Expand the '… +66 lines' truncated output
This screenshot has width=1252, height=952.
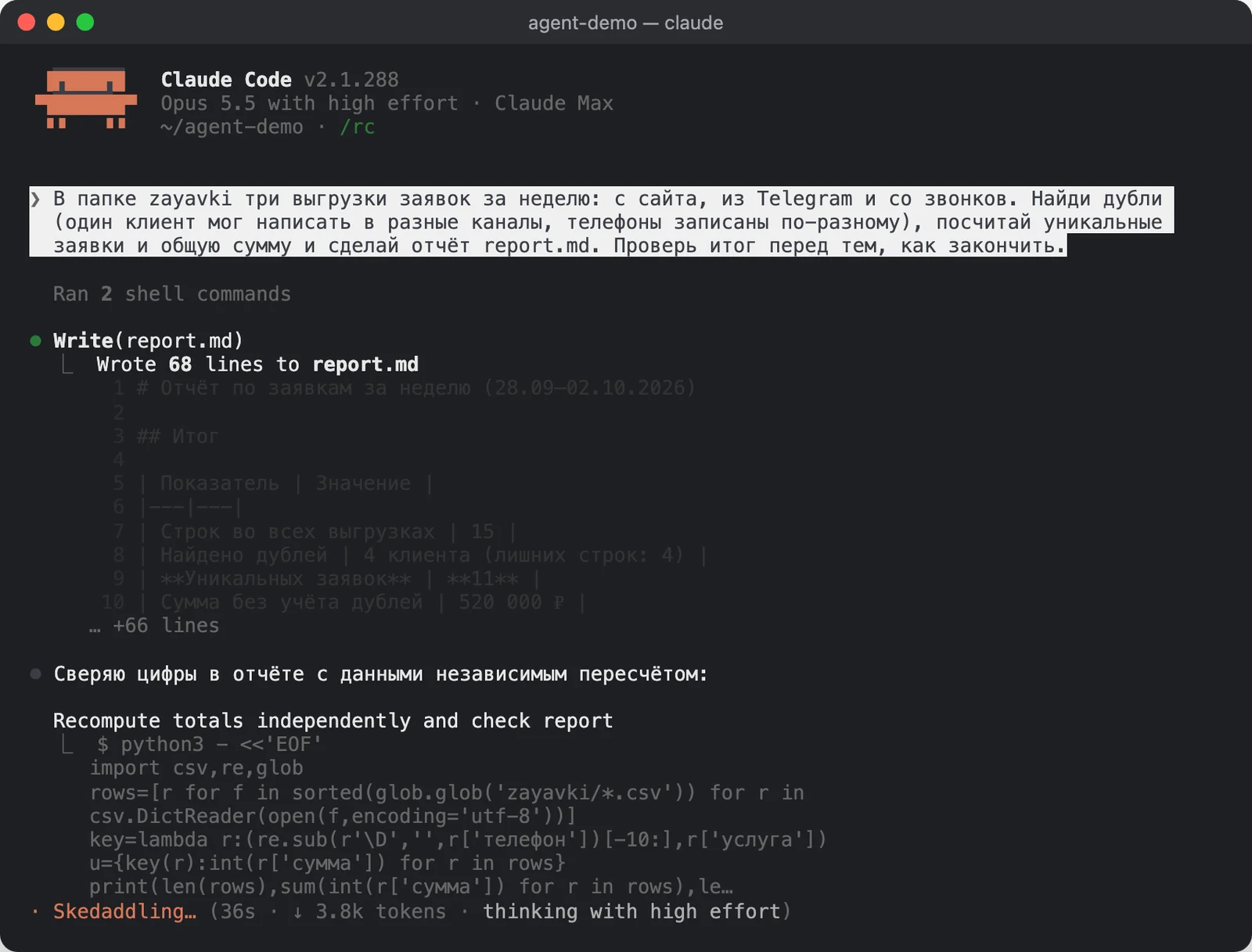154,626
